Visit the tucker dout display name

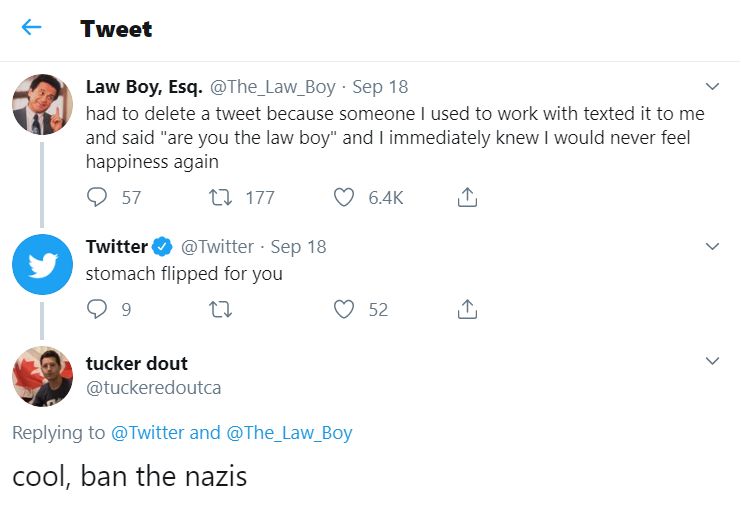(x=137, y=363)
